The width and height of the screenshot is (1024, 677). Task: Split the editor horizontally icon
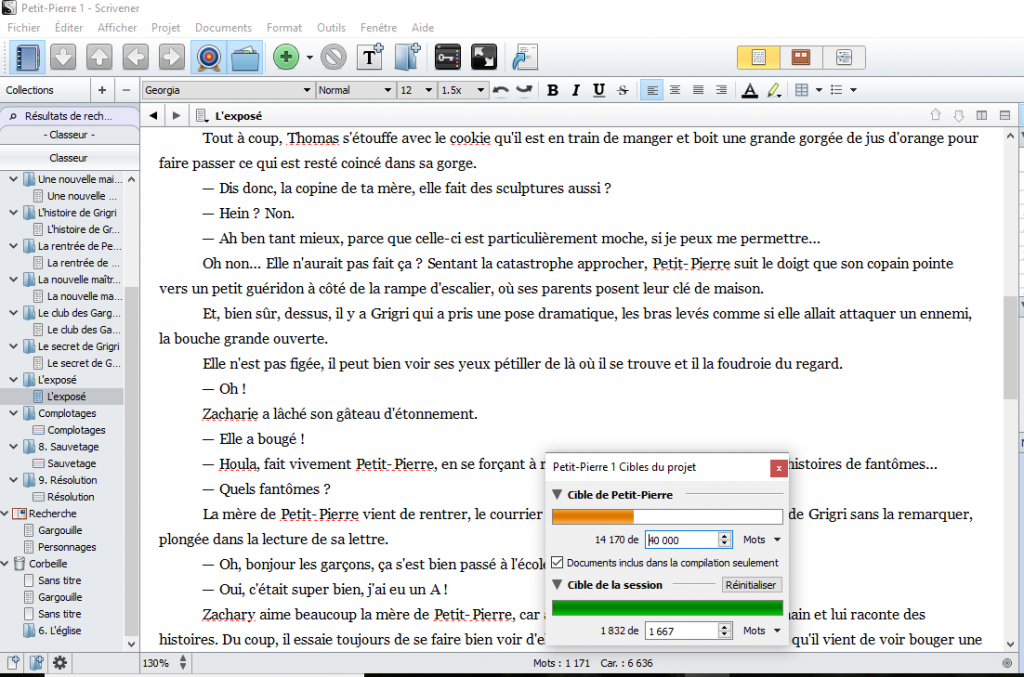[x=1005, y=116]
